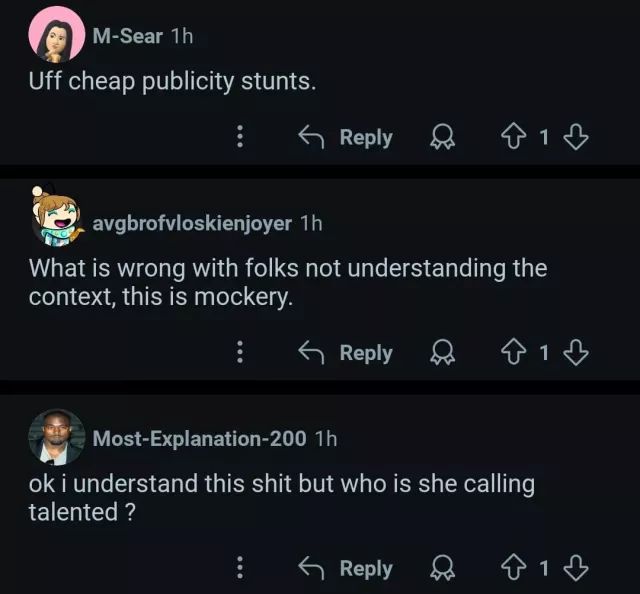Open more options for M-Sear's comment
Screen dimensions: 640x594
click(x=240, y=137)
